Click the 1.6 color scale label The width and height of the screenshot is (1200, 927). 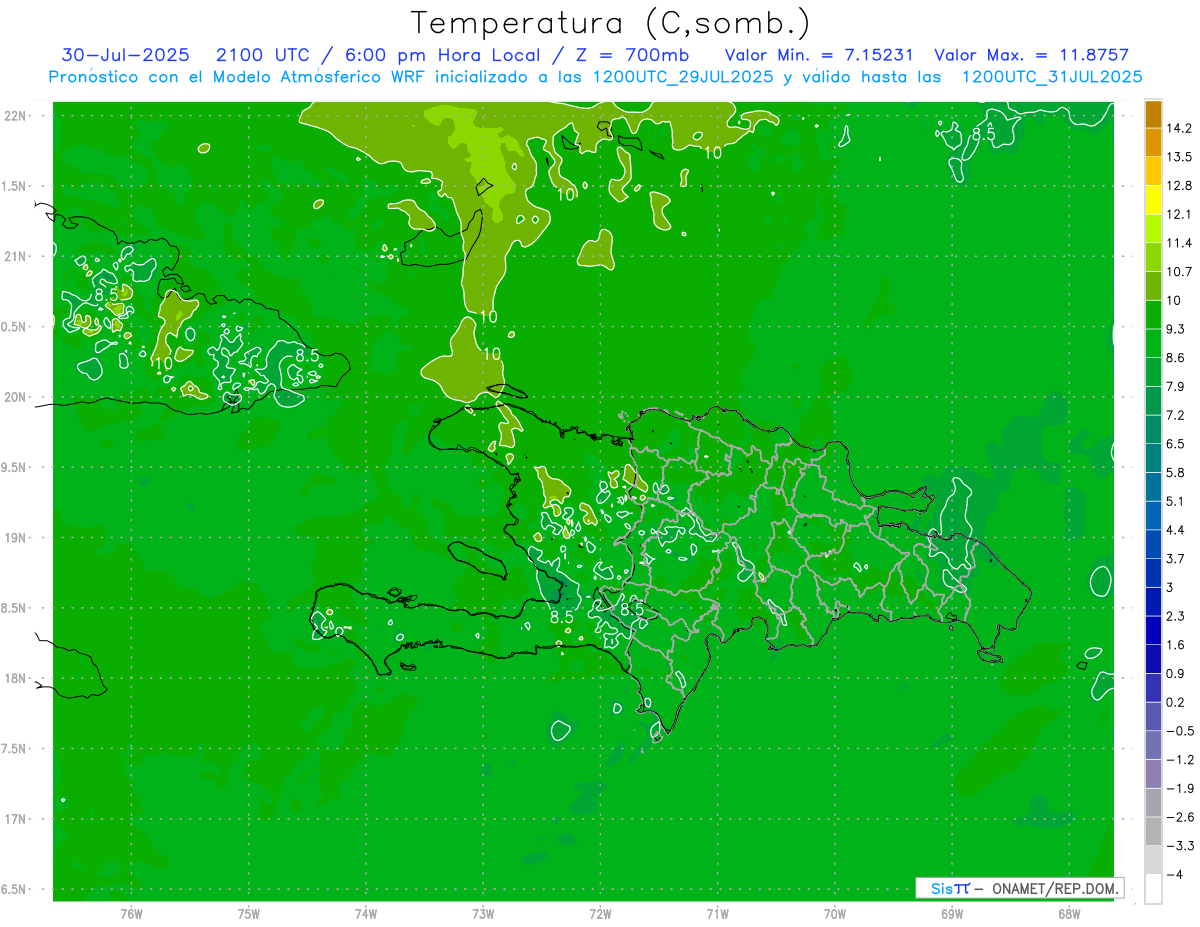pyautogui.click(x=1176, y=645)
